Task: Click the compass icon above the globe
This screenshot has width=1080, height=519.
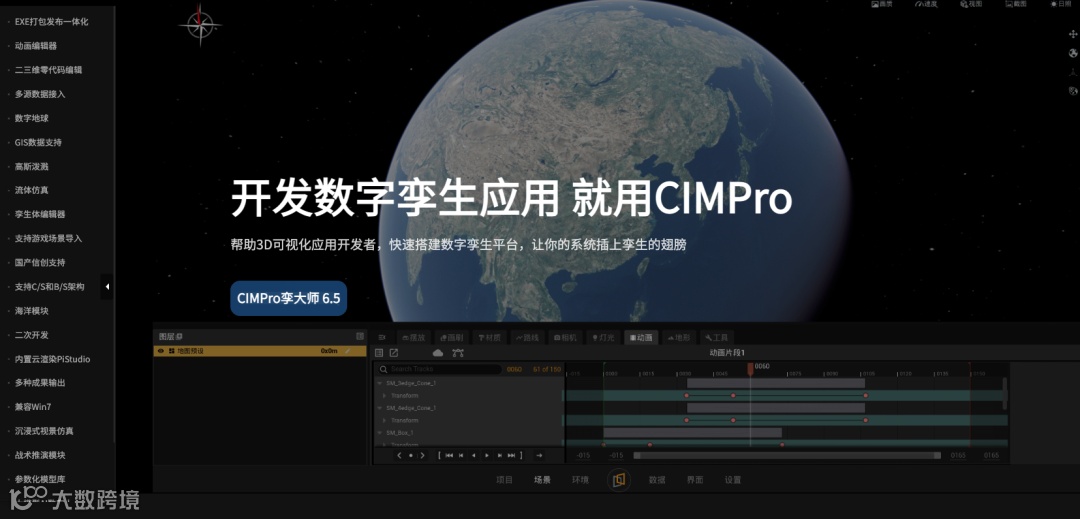Action: click(x=200, y=25)
